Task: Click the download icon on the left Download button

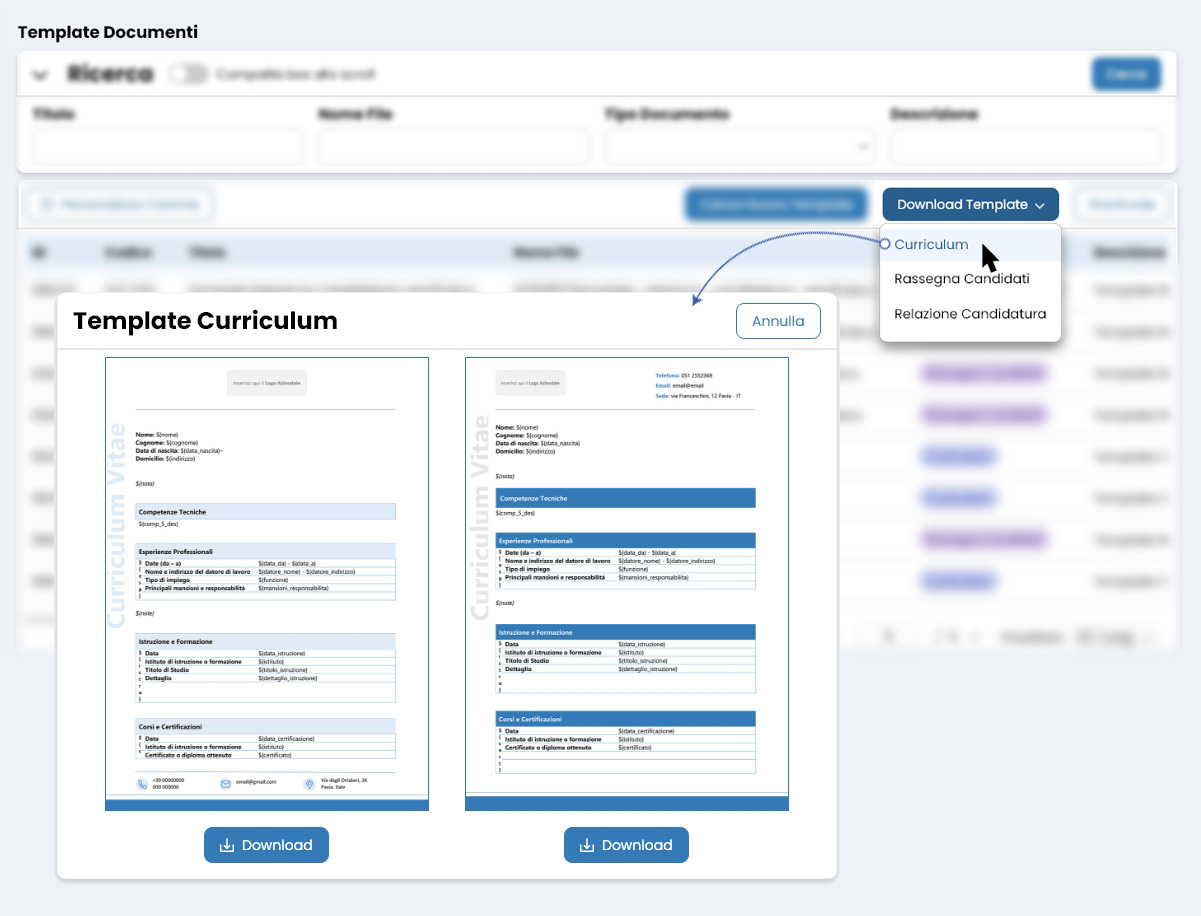Action: 228,845
